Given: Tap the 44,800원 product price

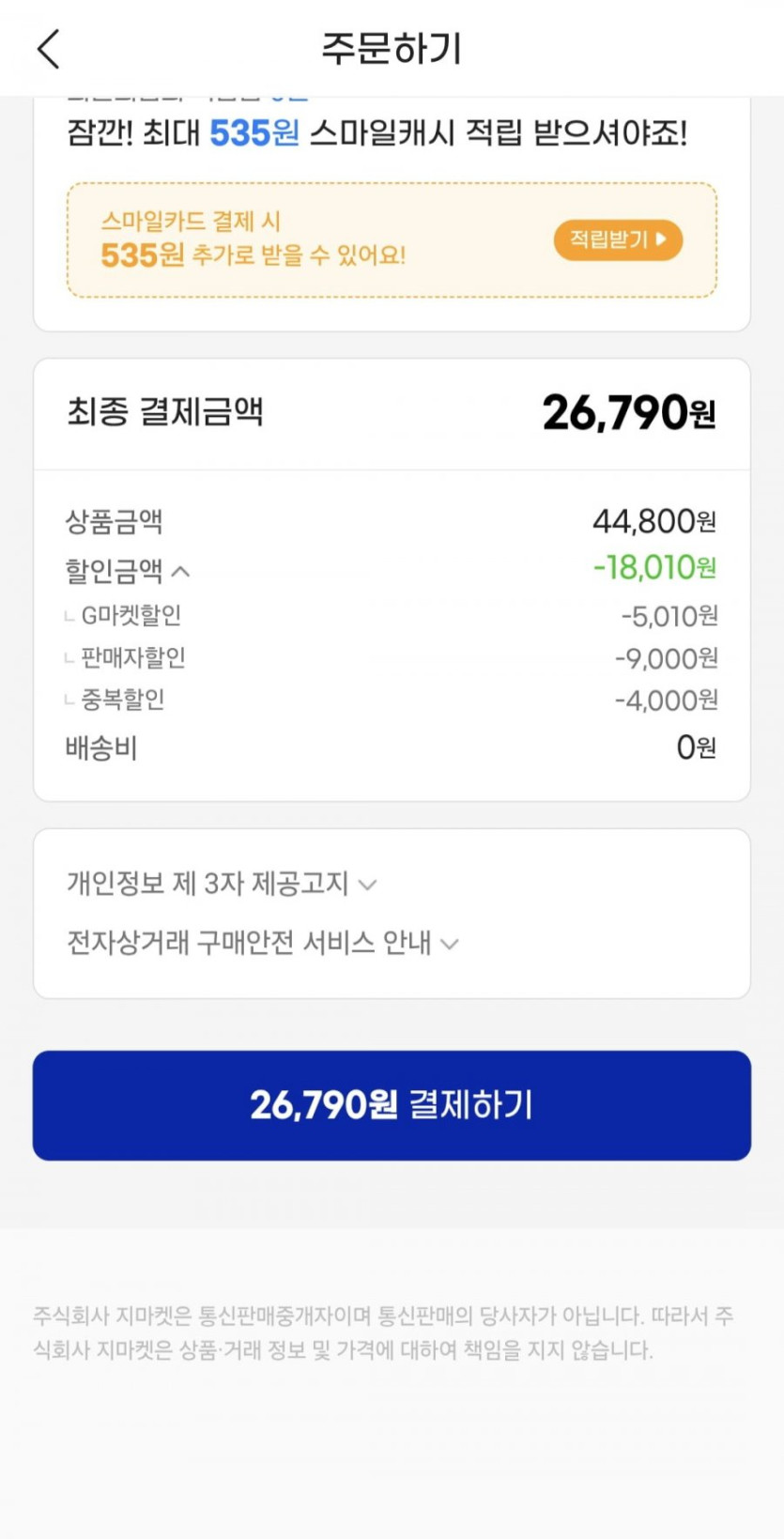Looking at the screenshot, I should [x=653, y=521].
